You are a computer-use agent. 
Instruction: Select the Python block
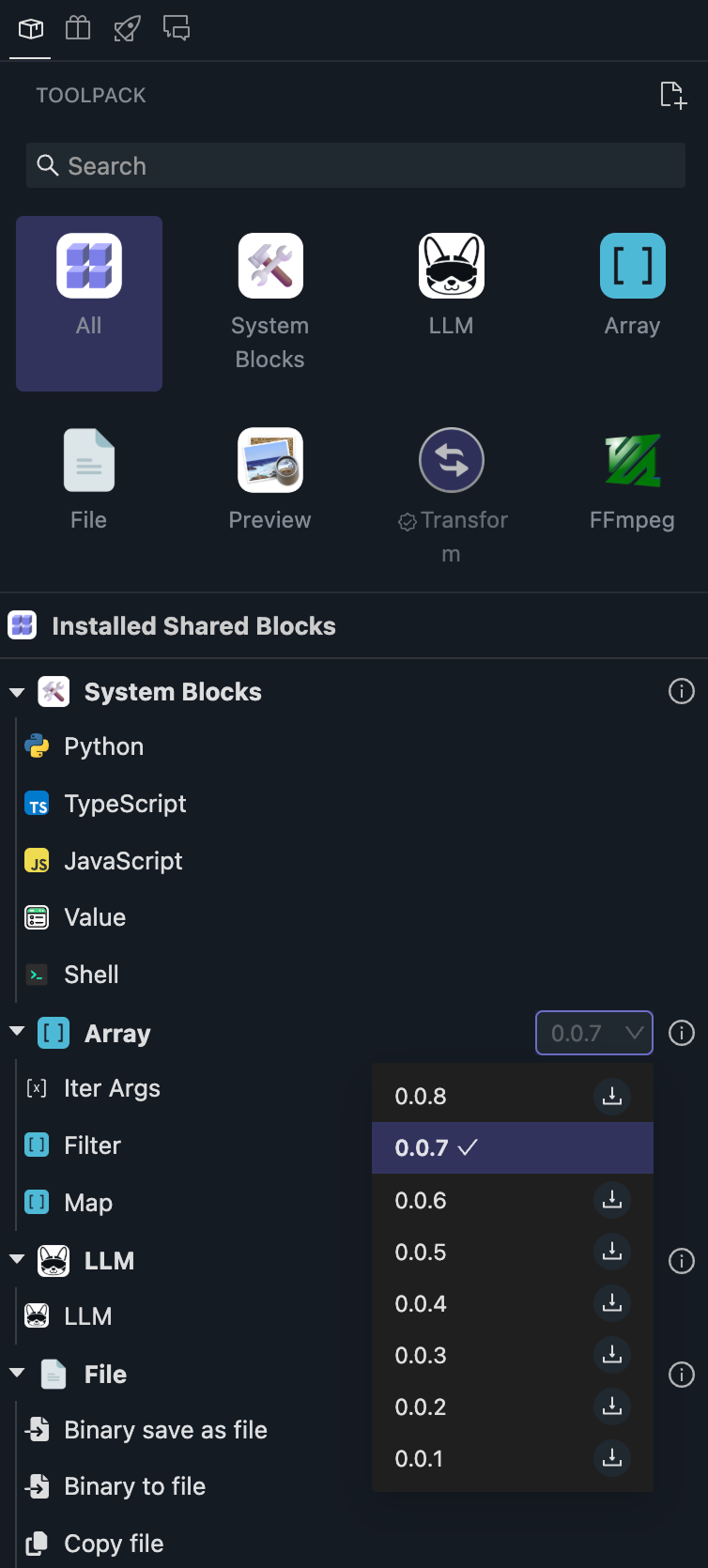pos(103,746)
